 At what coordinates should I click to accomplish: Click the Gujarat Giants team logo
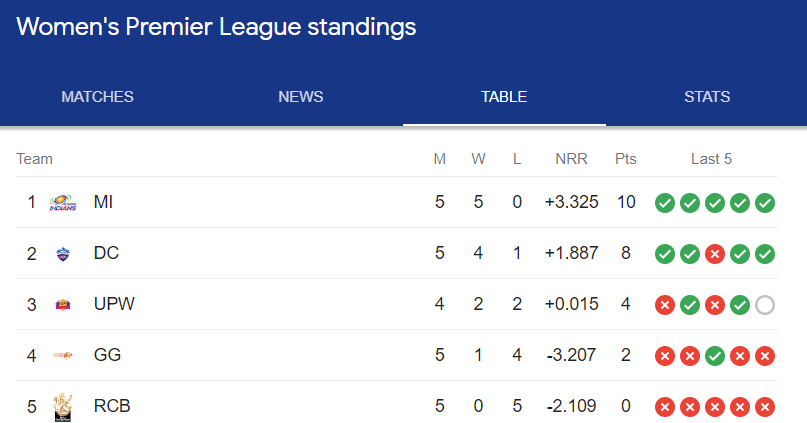[63, 355]
